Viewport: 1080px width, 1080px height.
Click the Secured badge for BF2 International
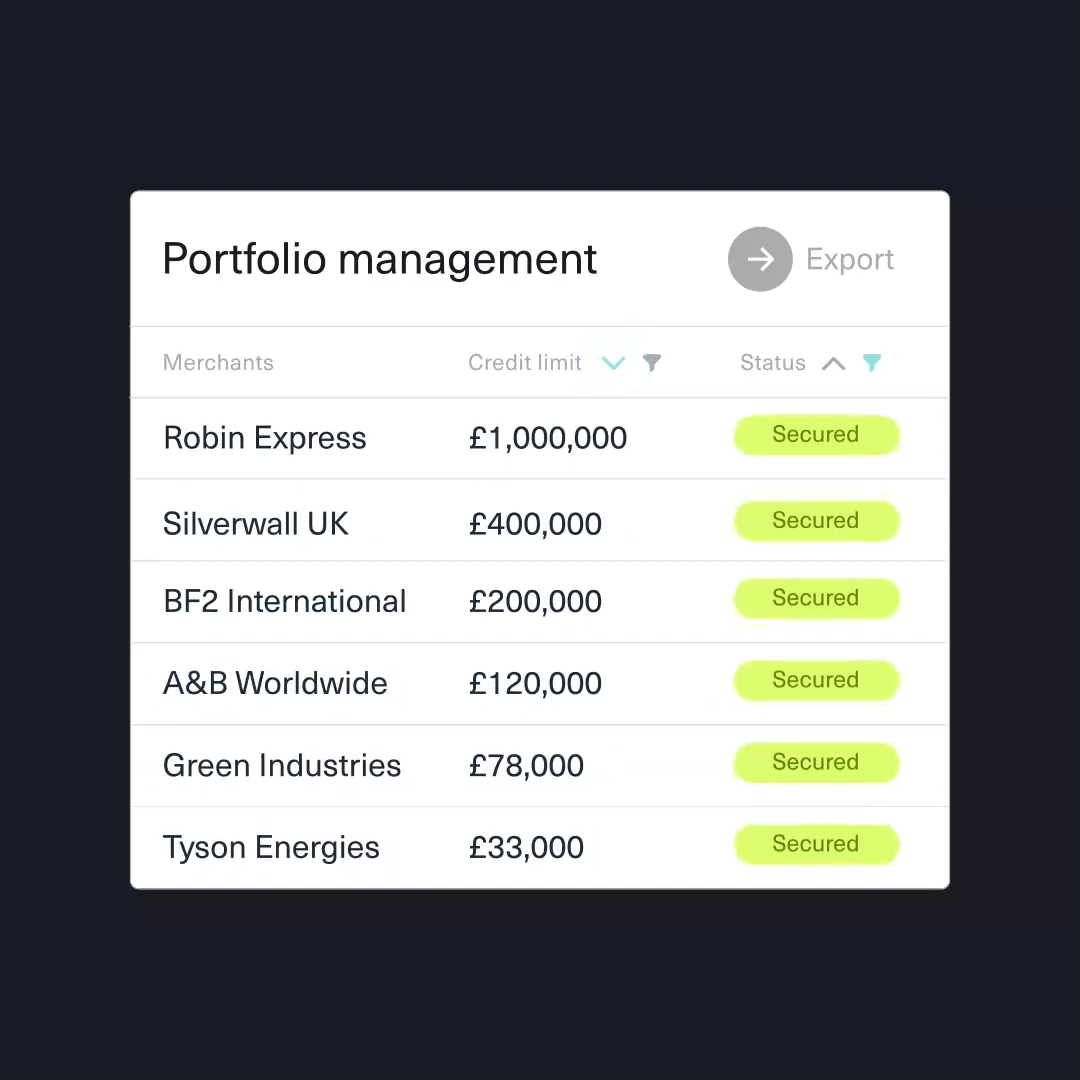pos(815,598)
